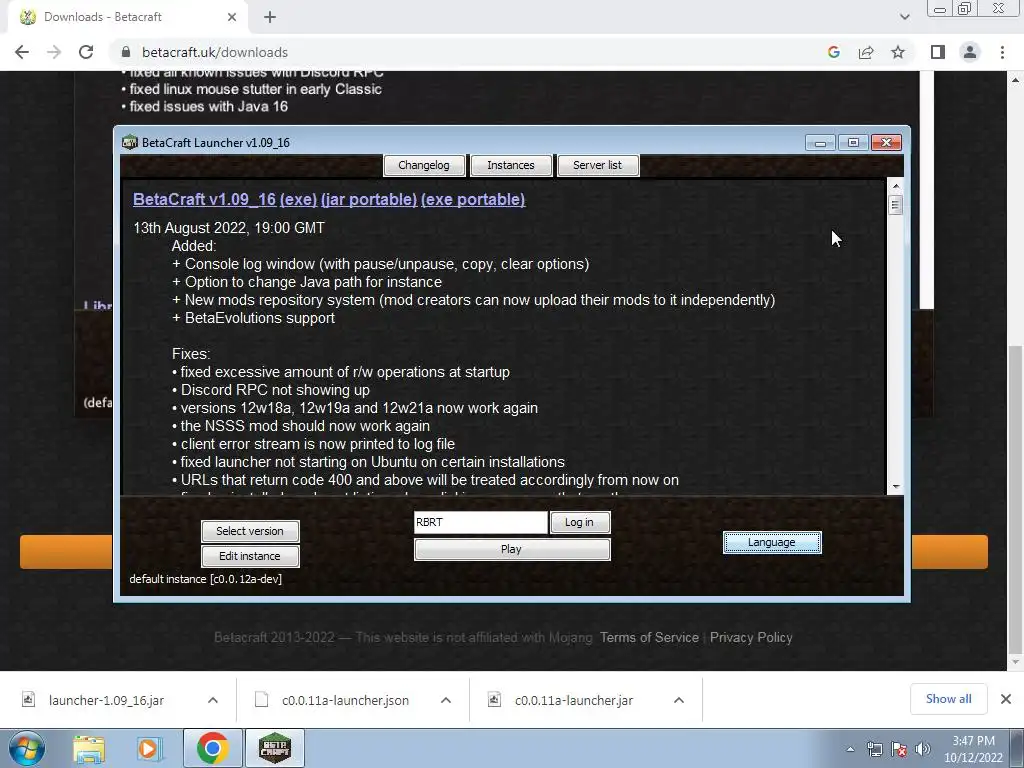Click changelog scrollbar up arrow
This screenshot has height=768, width=1024.
tap(896, 186)
